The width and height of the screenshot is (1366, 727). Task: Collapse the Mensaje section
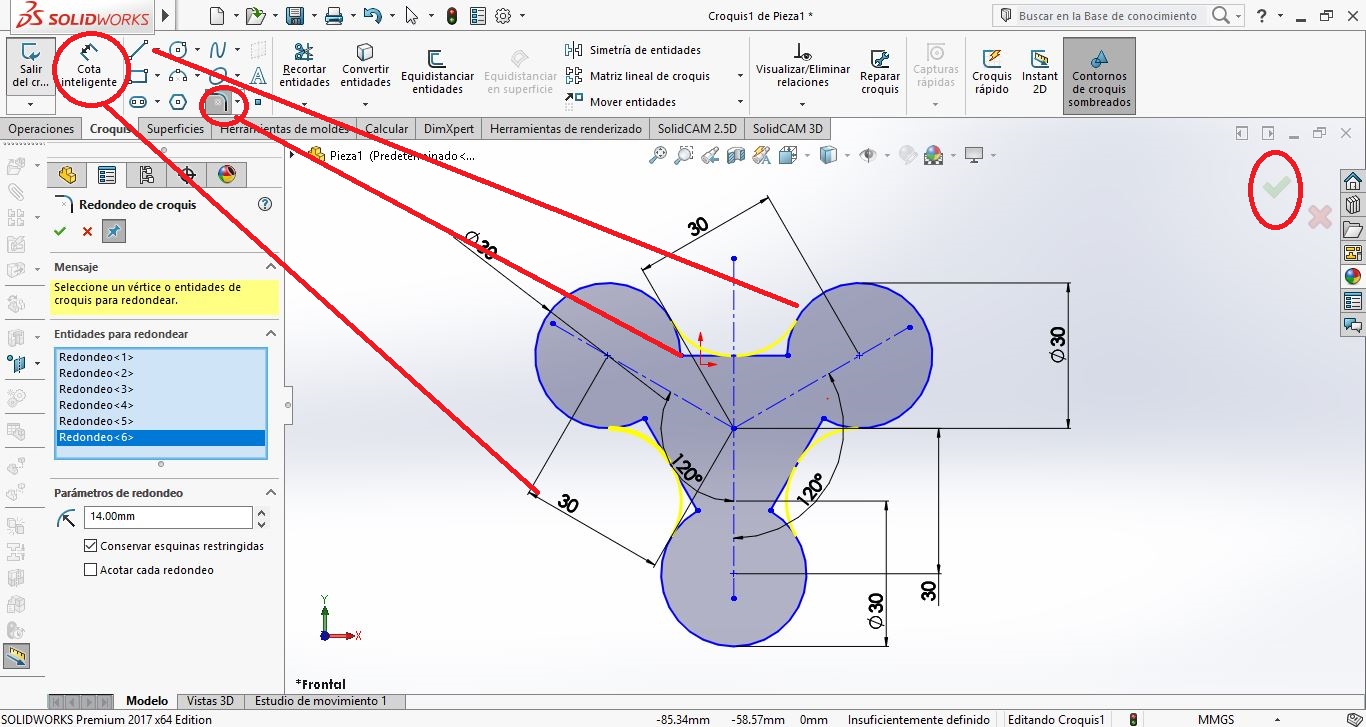click(x=270, y=267)
